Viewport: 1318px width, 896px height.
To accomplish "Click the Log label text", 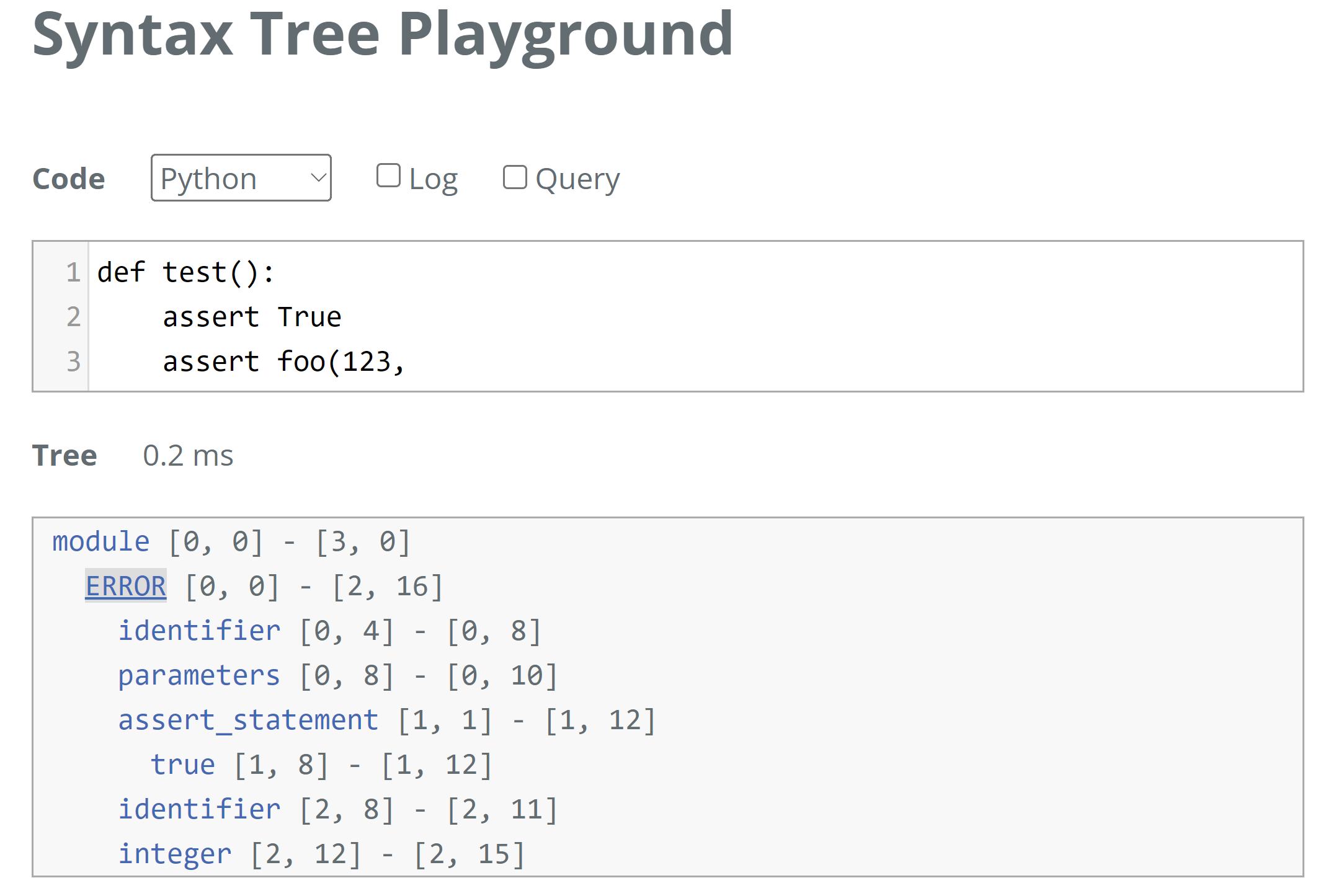I will point(433,180).
